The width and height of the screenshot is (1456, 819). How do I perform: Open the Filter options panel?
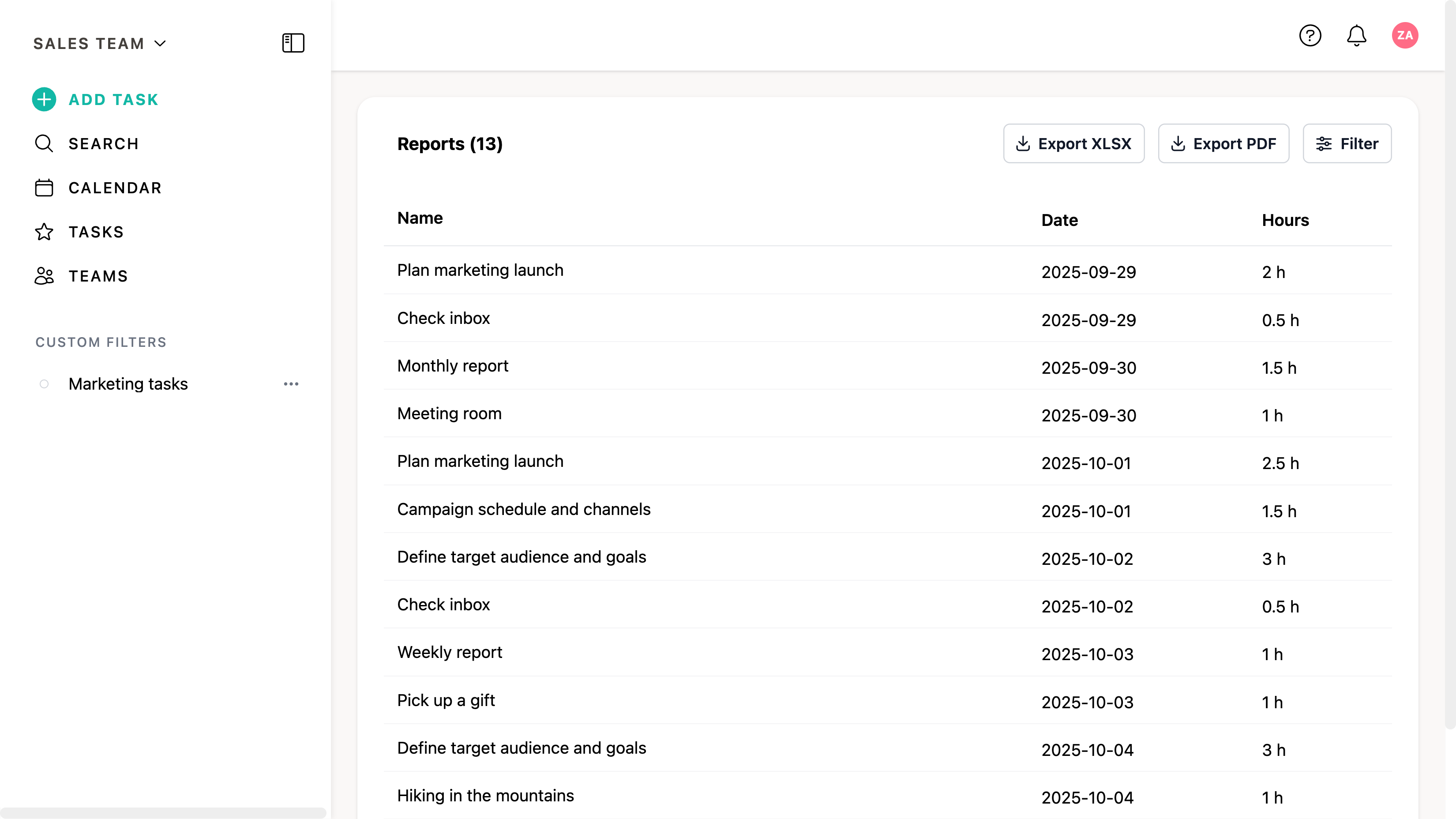[x=1347, y=143]
